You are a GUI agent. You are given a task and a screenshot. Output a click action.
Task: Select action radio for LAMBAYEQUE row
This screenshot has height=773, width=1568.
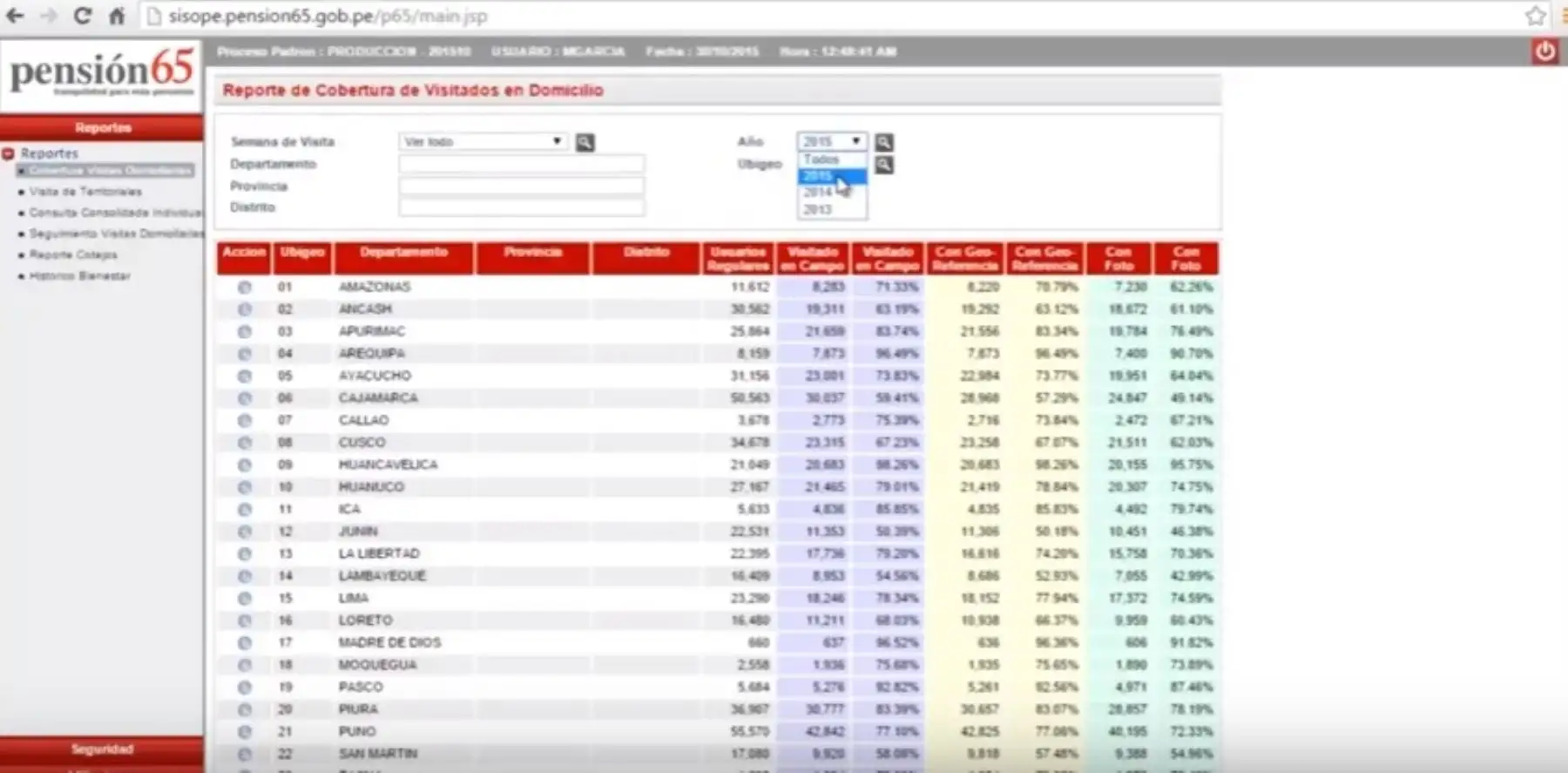(244, 576)
